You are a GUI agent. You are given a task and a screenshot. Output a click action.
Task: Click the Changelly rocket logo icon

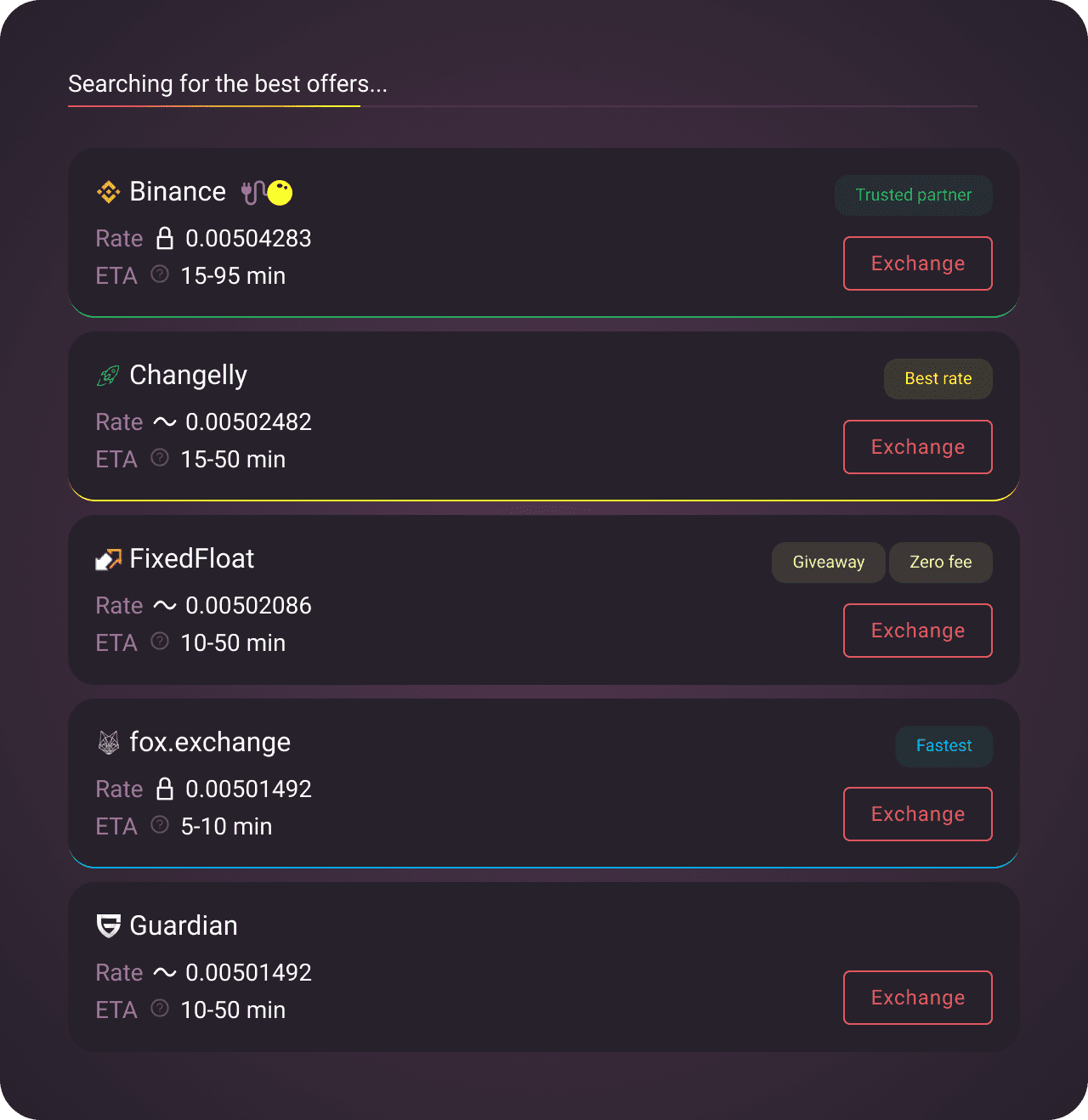[109, 376]
